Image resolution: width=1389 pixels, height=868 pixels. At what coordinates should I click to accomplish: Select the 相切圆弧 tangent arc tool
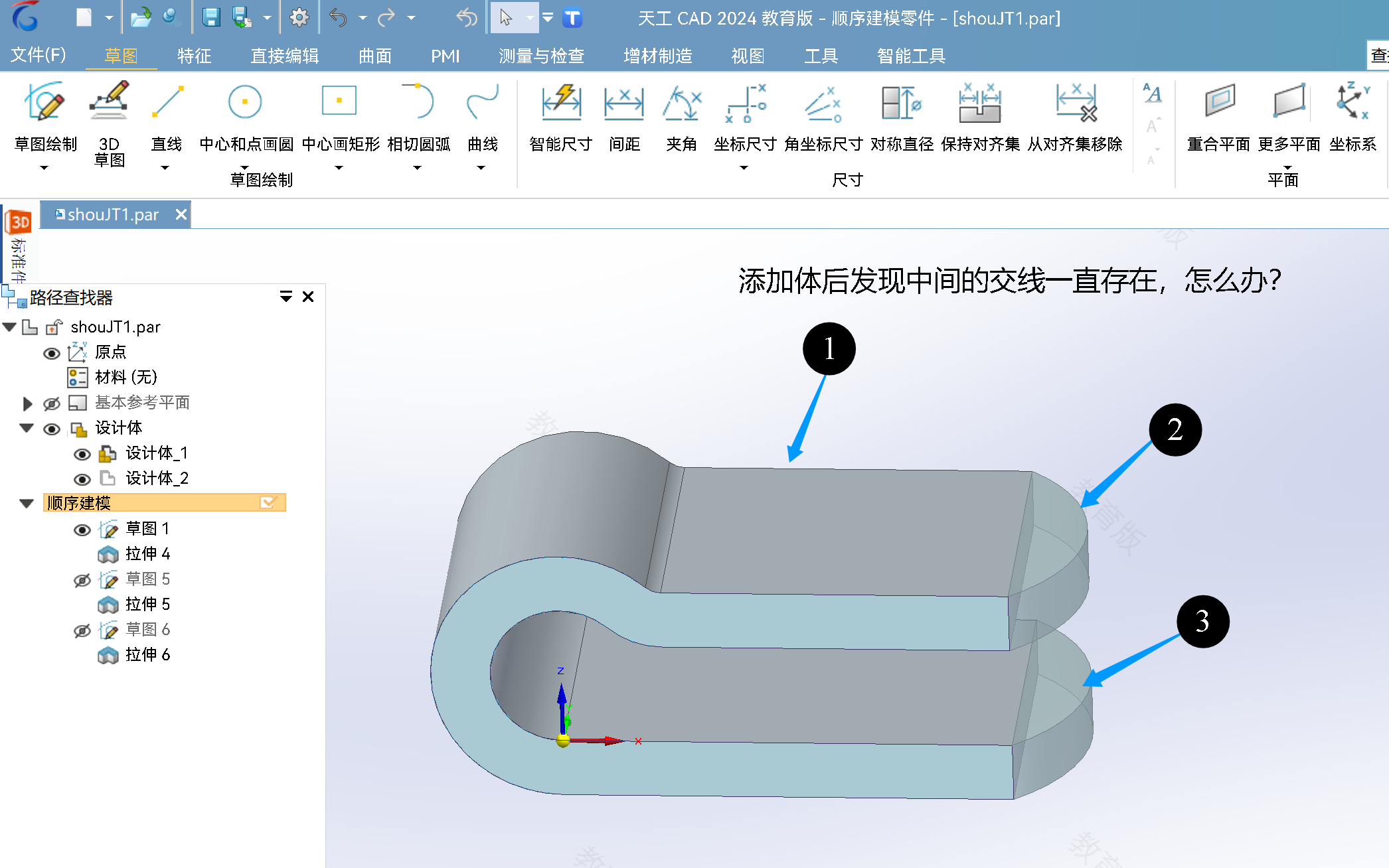418,116
